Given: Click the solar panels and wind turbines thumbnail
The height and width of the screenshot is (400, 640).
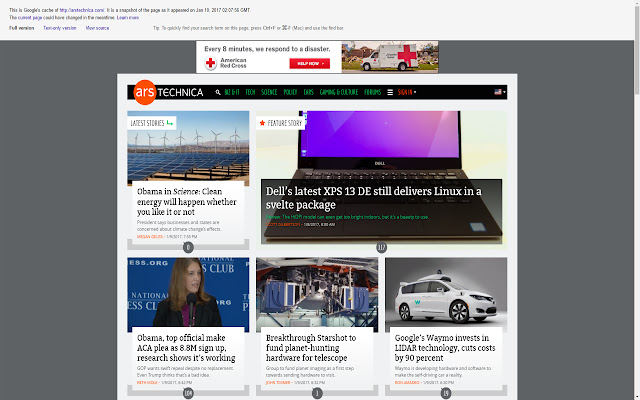Looking at the screenshot, I should 188,148.
